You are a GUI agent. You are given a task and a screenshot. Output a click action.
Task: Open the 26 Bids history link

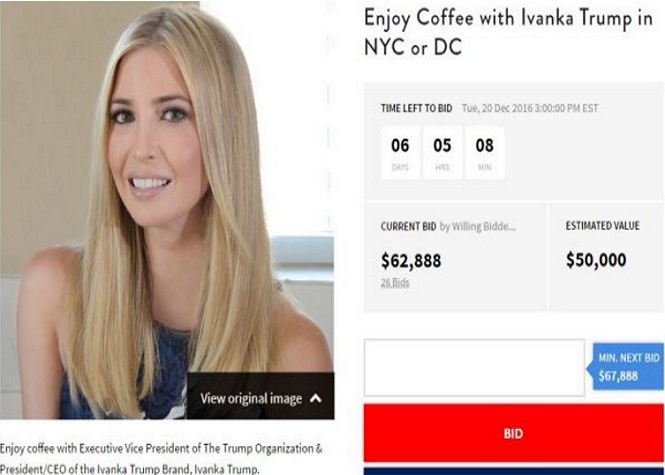(395, 282)
